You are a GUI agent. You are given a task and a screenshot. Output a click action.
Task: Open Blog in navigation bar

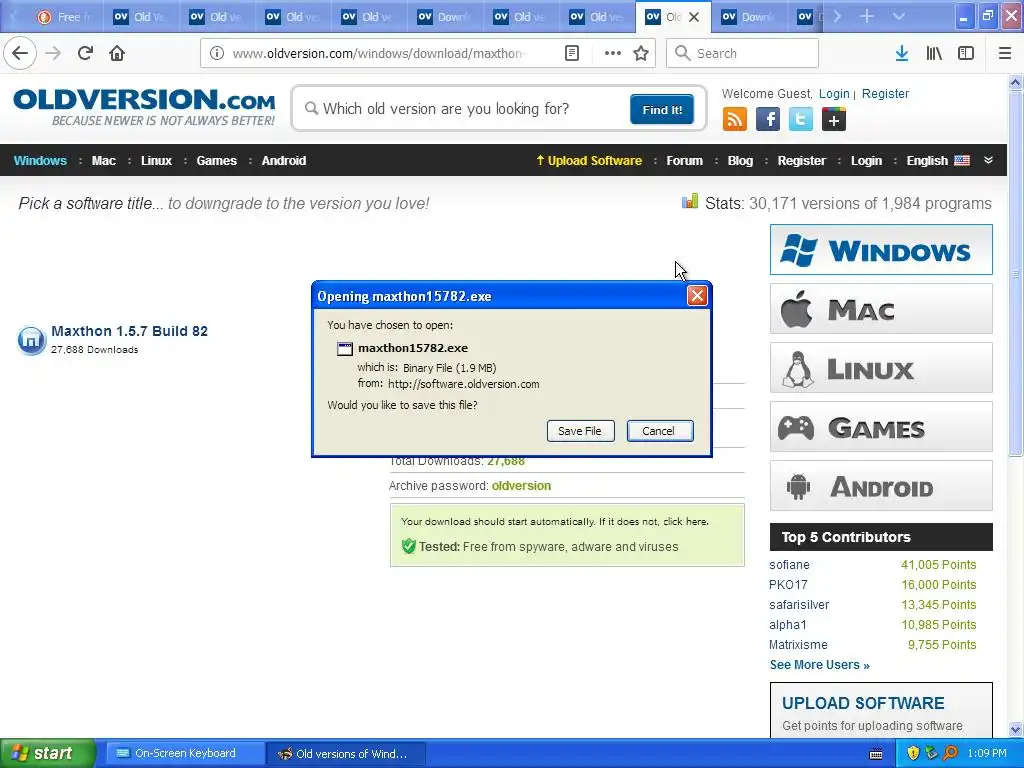click(740, 161)
